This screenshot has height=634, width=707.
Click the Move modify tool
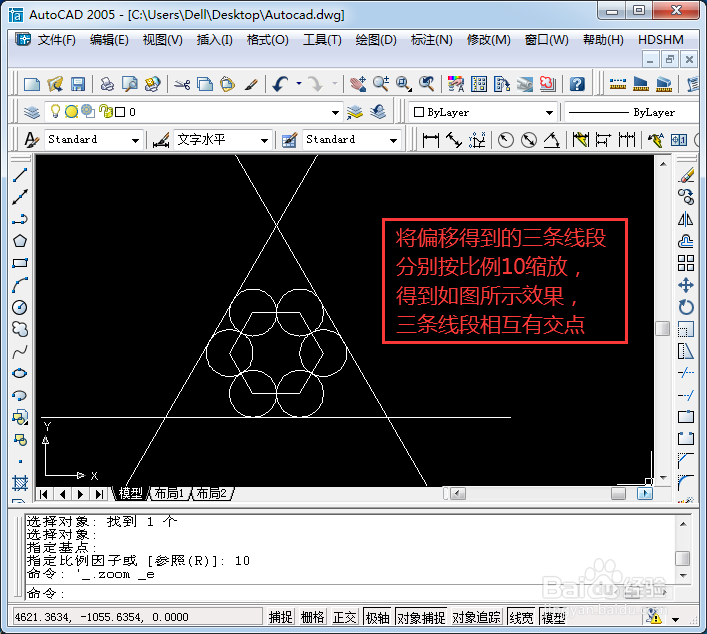pyautogui.click(x=686, y=285)
